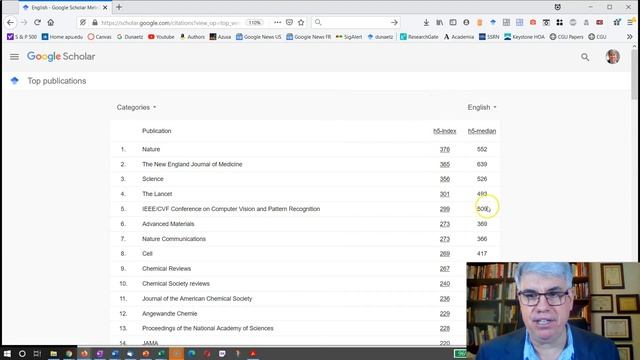Open the Youtube bookmark
This screenshot has height=360, width=640.
(x=161, y=37)
